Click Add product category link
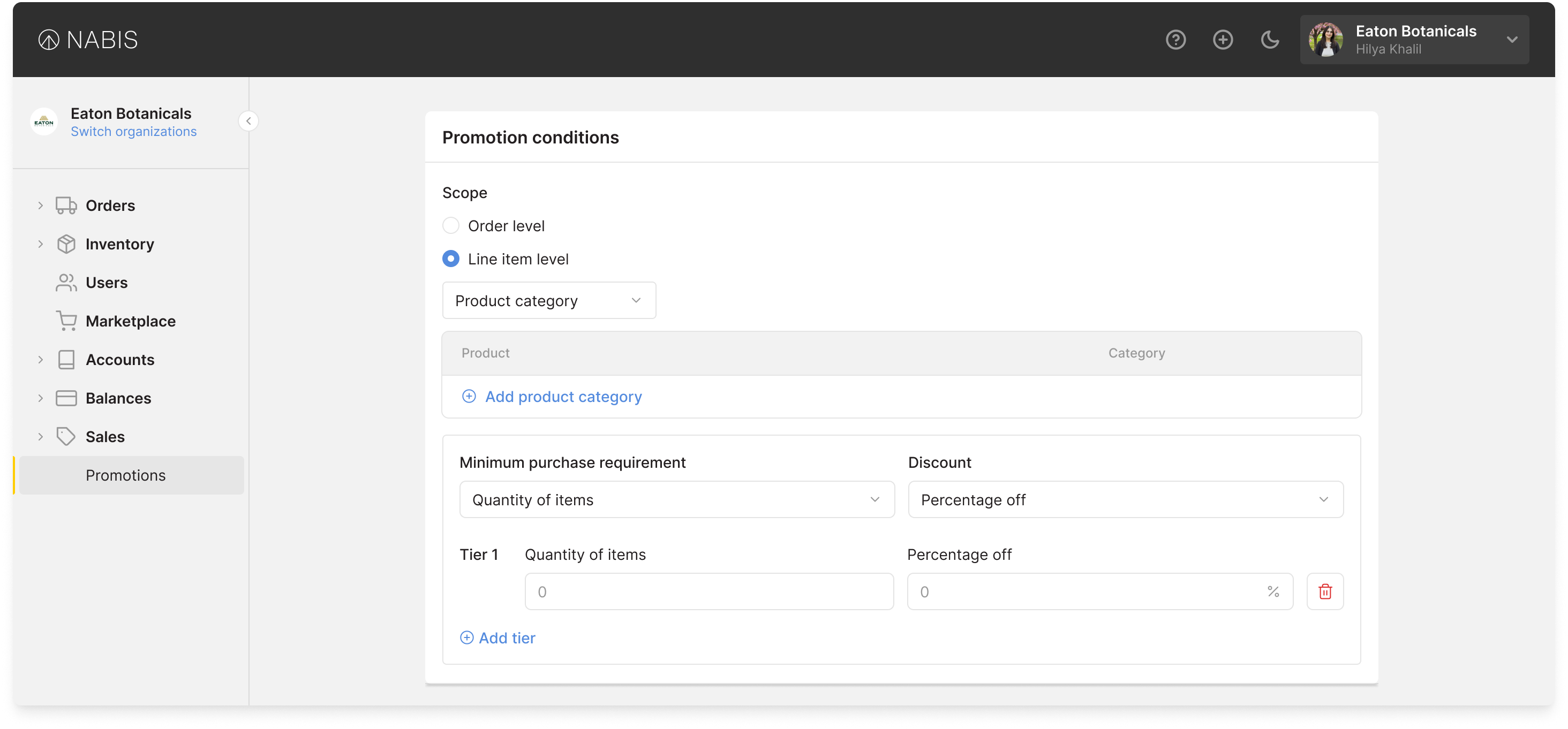 562,396
